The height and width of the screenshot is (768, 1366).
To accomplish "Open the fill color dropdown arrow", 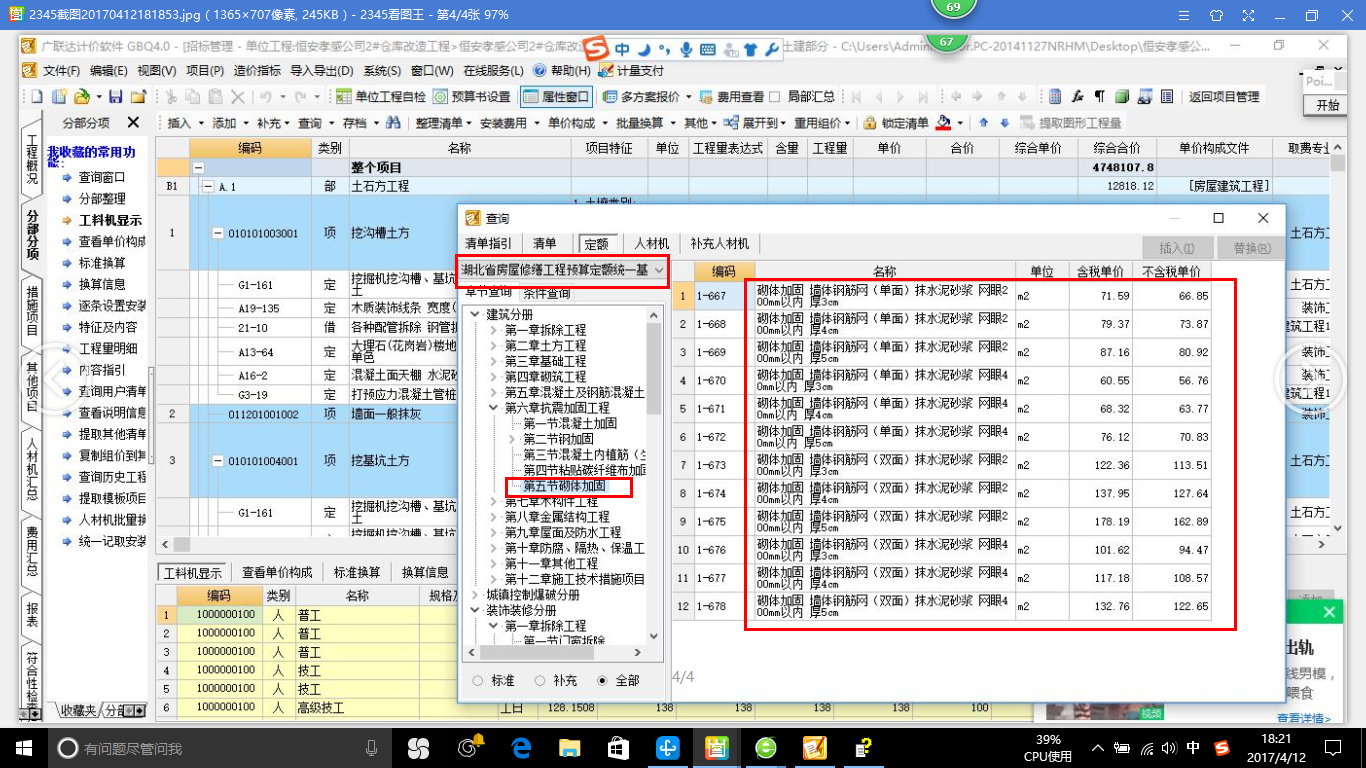I will click(960, 123).
